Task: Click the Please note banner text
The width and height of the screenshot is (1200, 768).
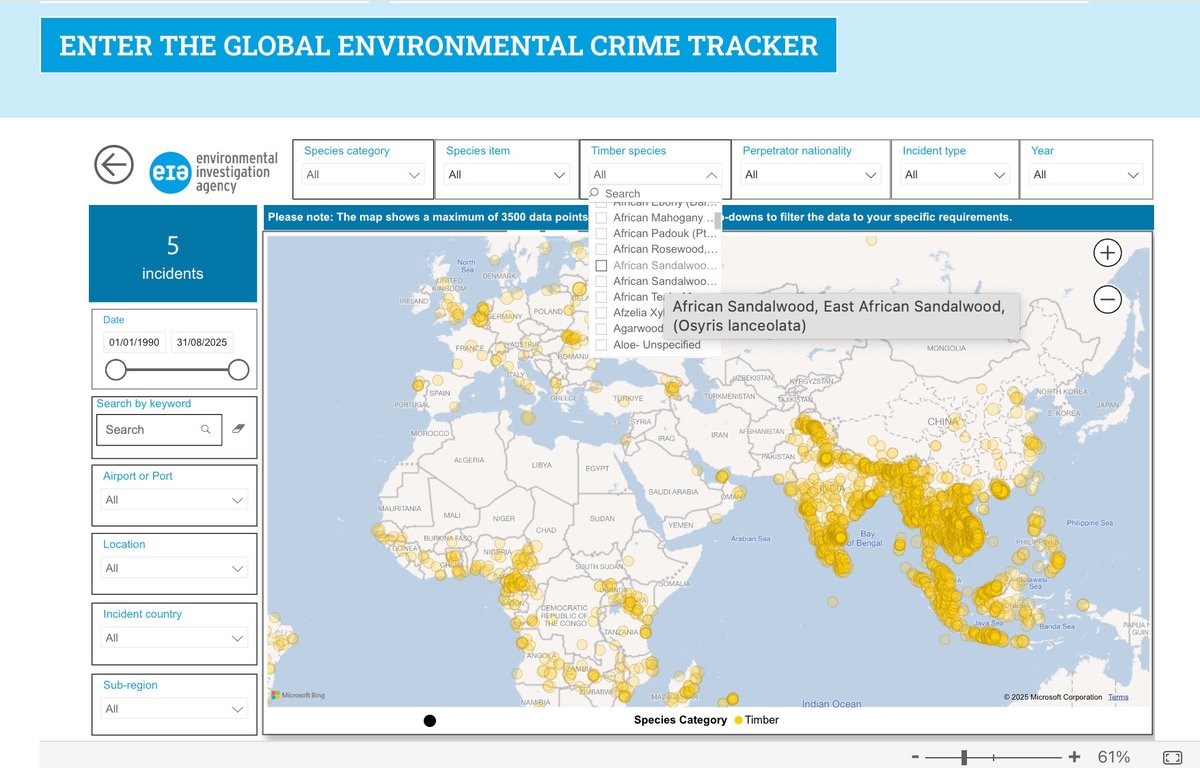Action: 640,217
